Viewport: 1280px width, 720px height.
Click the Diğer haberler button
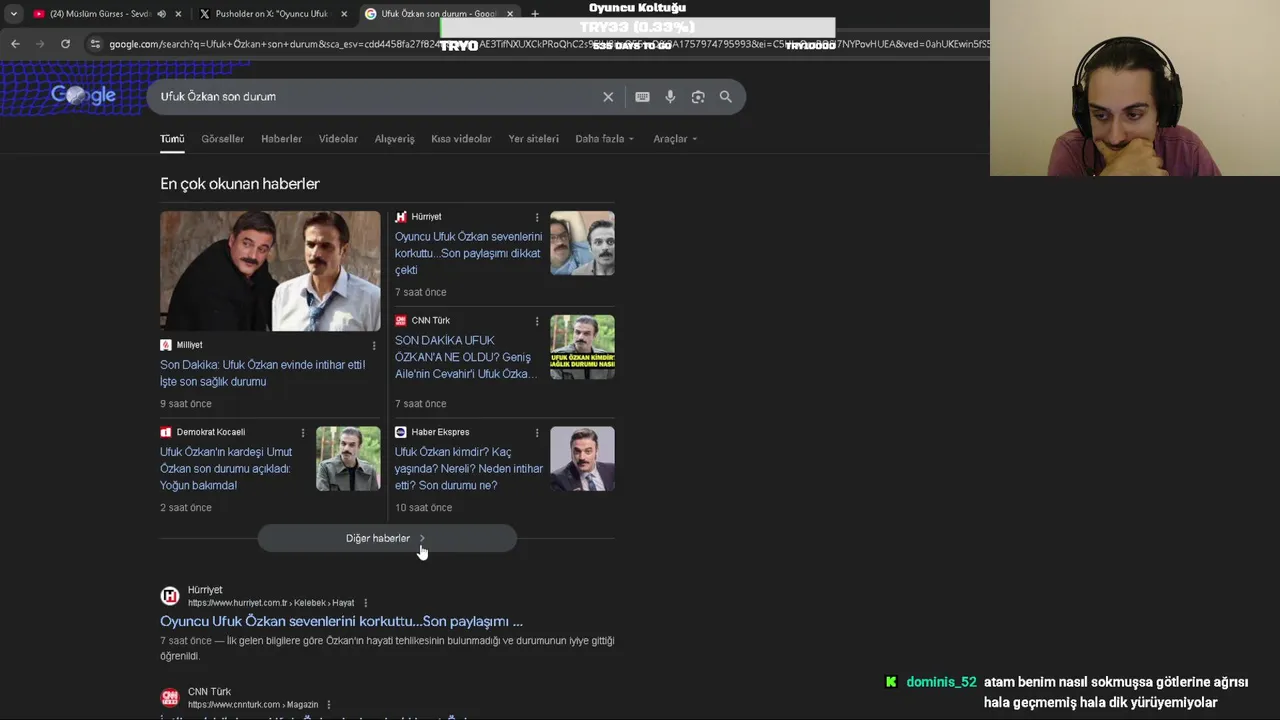[387, 538]
